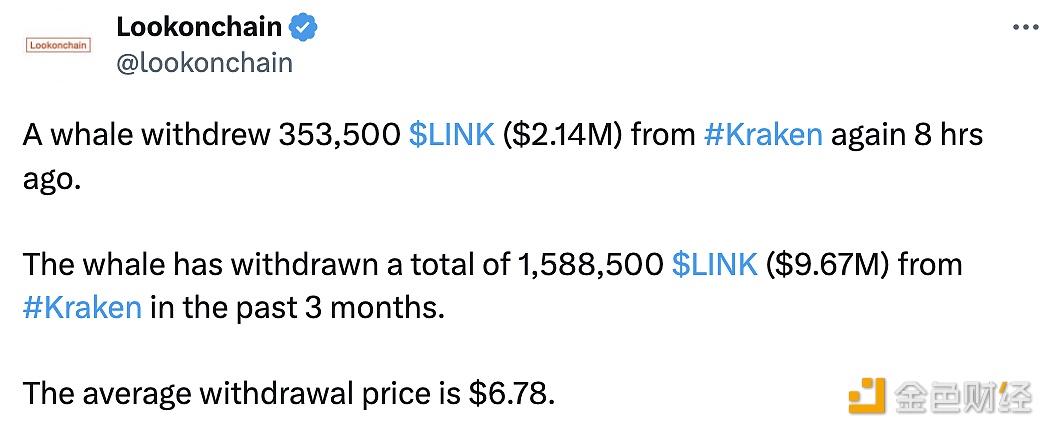
Task: Click the orange Jinse Finance watermark logo
Action: (867, 395)
